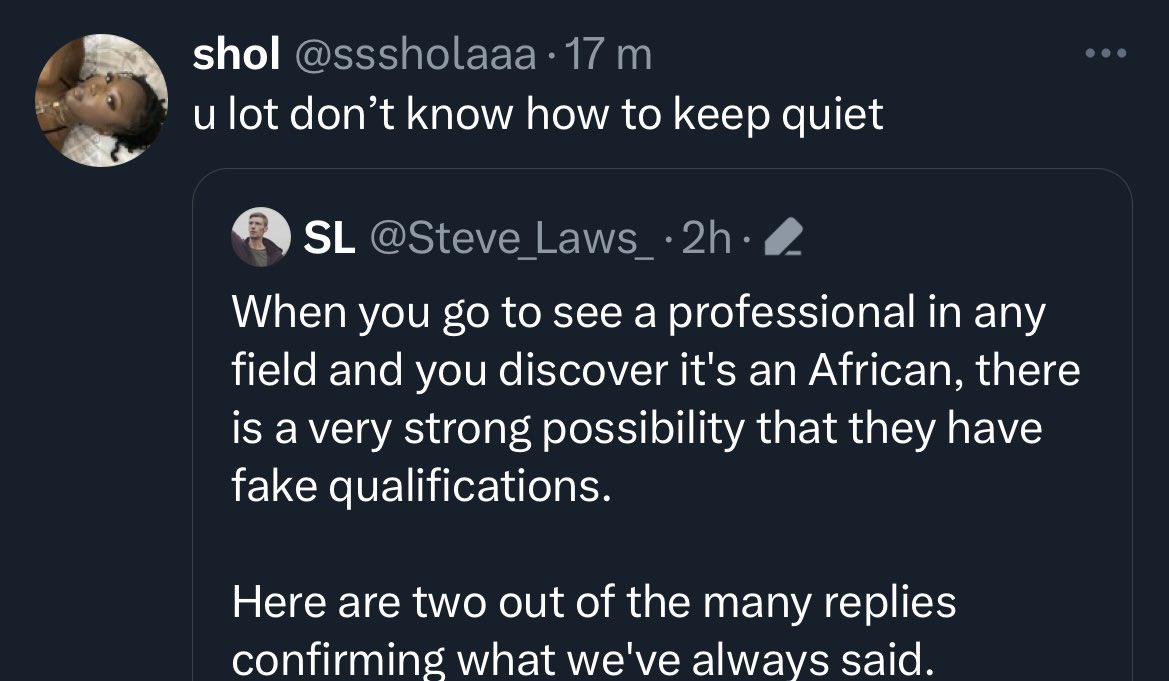Open the three-dot more options menu

[1106, 53]
